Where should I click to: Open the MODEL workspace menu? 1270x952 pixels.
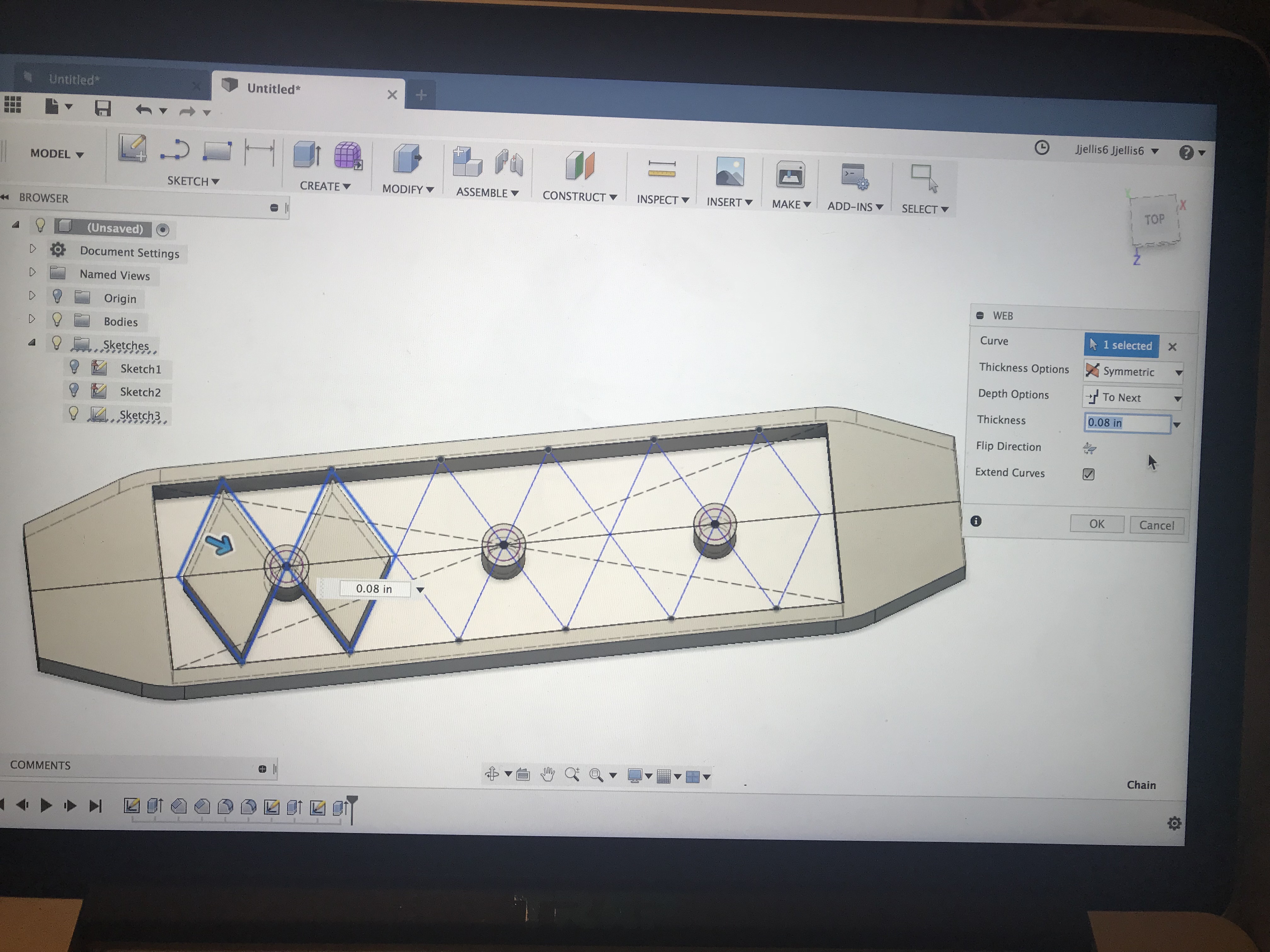[57, 154]
